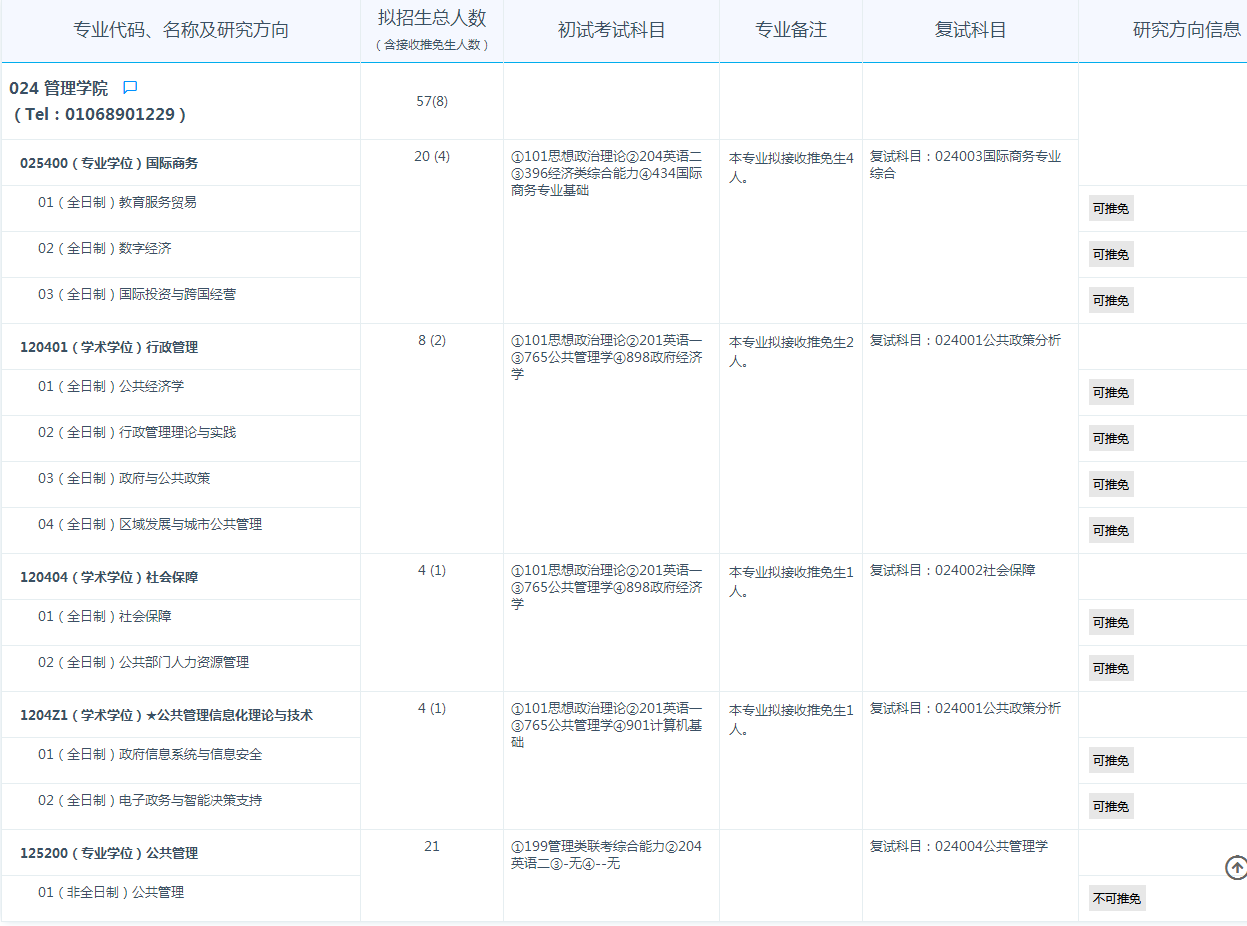
Task: Select direction 04 区域发展与城市公共管理
Action: 150,524
